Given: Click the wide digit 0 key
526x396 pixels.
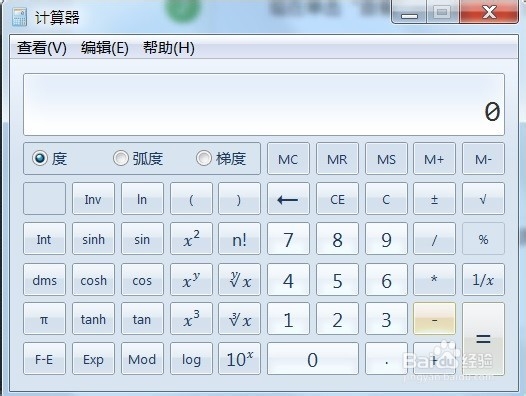Looking at the screenshot, I should point(313,358).
